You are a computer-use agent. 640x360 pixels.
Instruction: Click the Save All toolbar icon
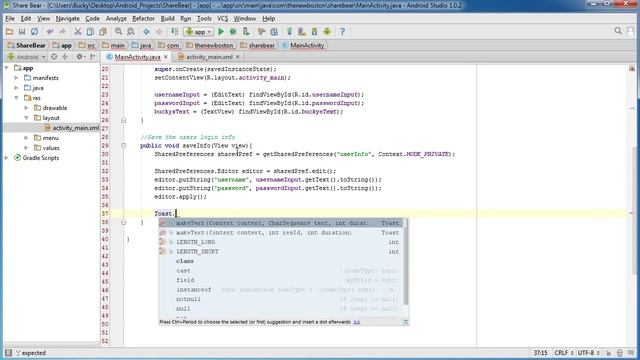[x=22, y=31]
